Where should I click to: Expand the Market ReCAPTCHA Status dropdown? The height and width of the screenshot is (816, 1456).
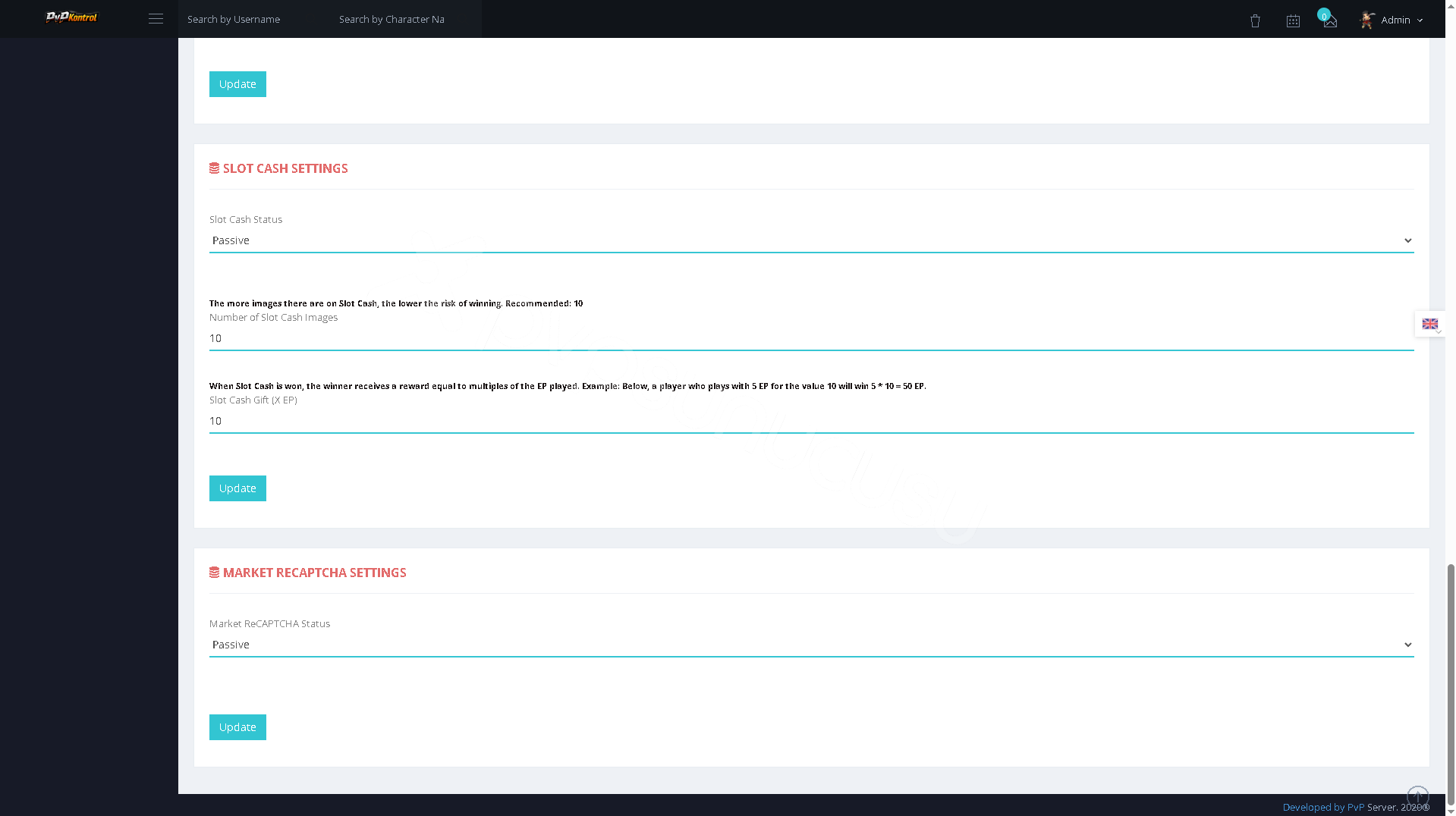[811, 645]
